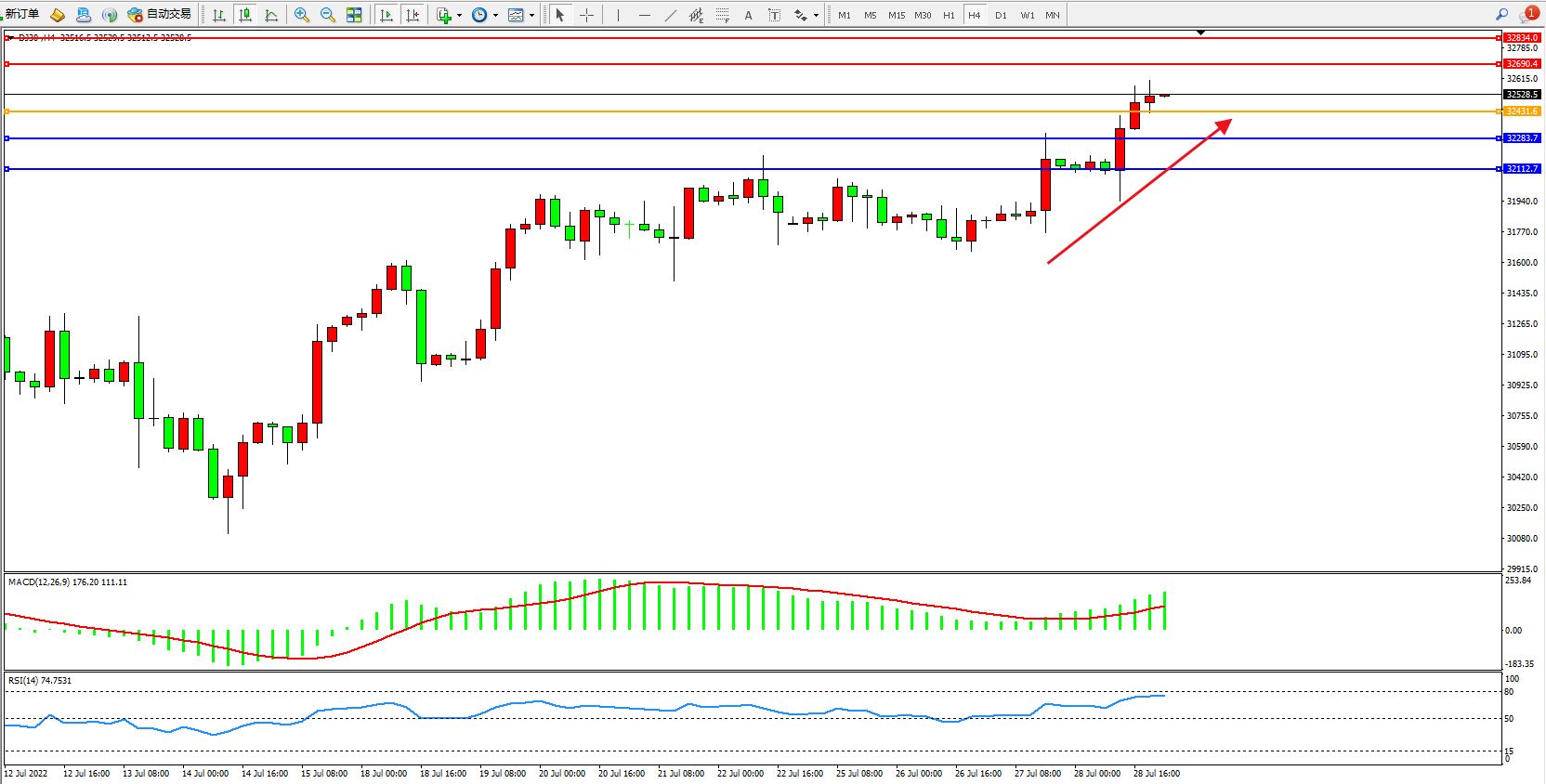1546x784 pixels.
Task: Switch to the D1 timeframe
Action: [x=1001, y=15]
